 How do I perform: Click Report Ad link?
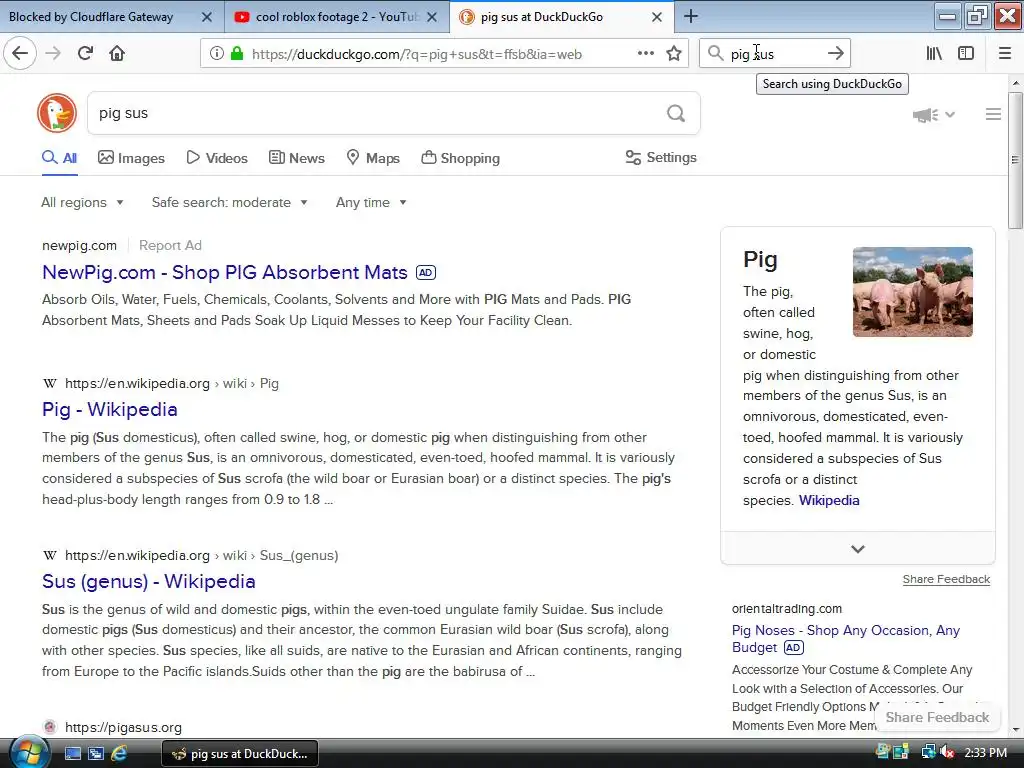[170, 246]
